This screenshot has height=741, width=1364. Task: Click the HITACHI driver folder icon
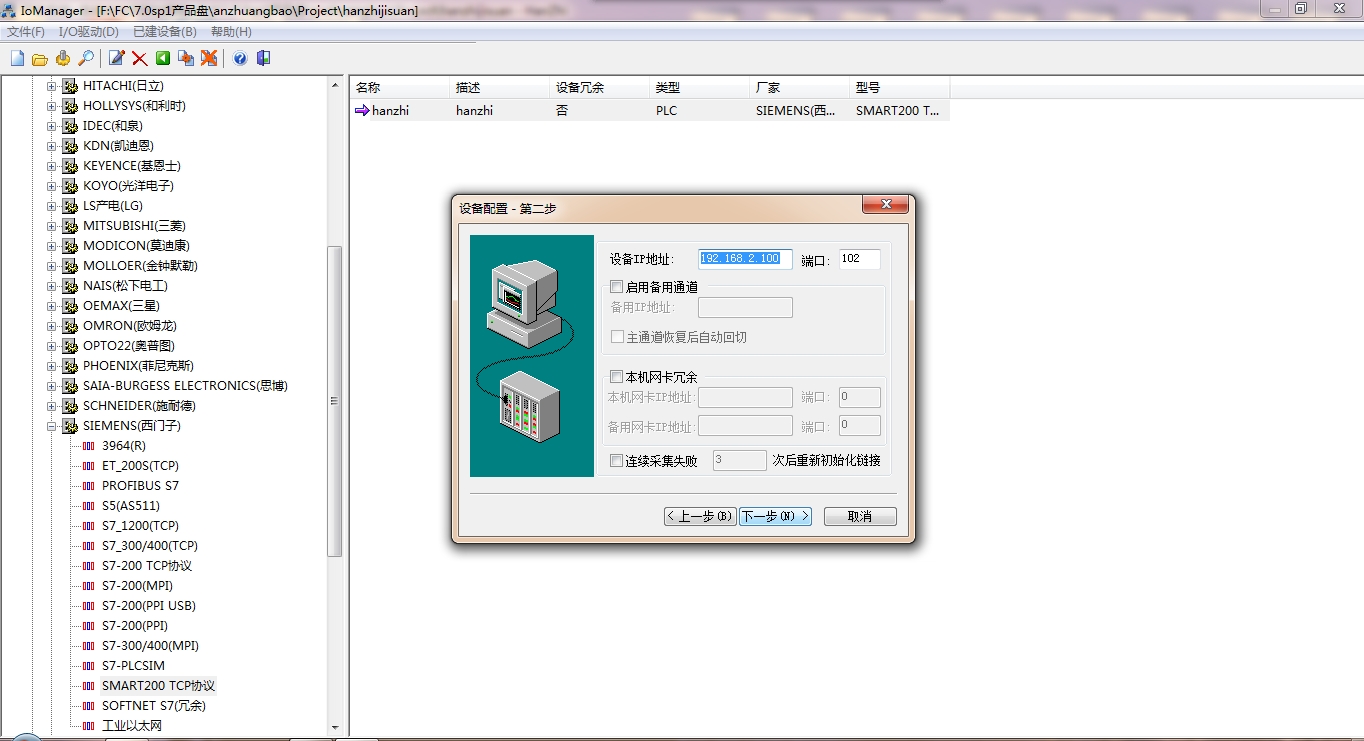click(x=70, y=86)
